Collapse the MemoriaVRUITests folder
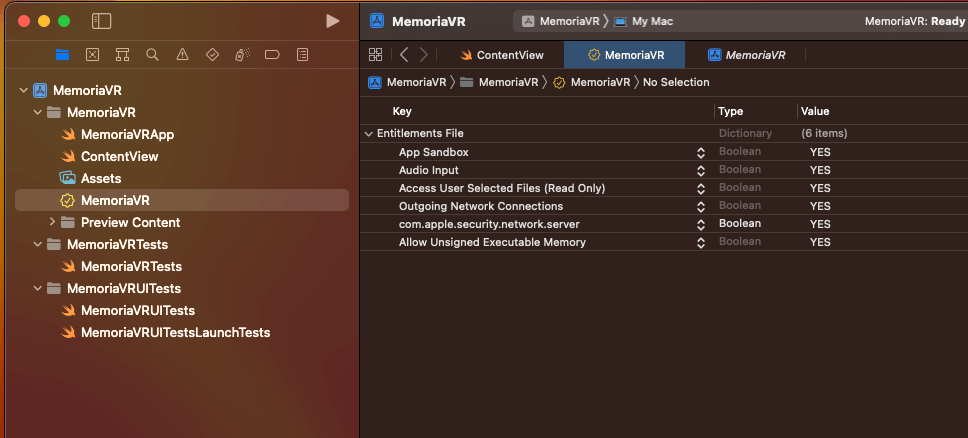The width and height of the screenshot is (968, 438). [38, 288]
